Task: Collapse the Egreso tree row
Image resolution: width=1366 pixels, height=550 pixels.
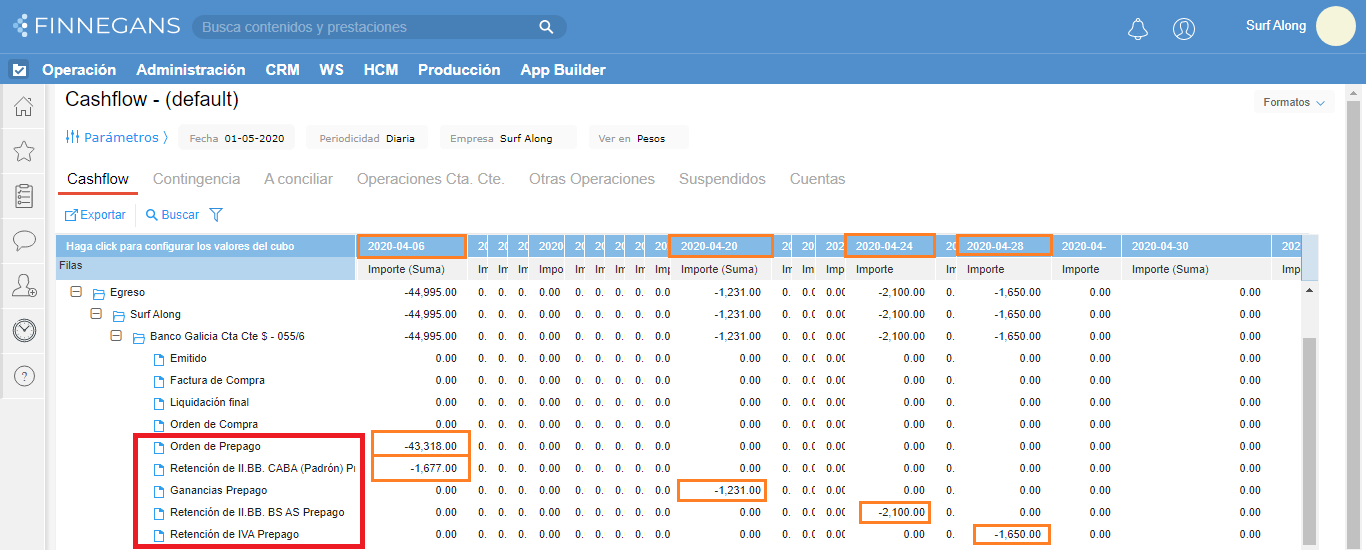Action: (x=76, y=292)
